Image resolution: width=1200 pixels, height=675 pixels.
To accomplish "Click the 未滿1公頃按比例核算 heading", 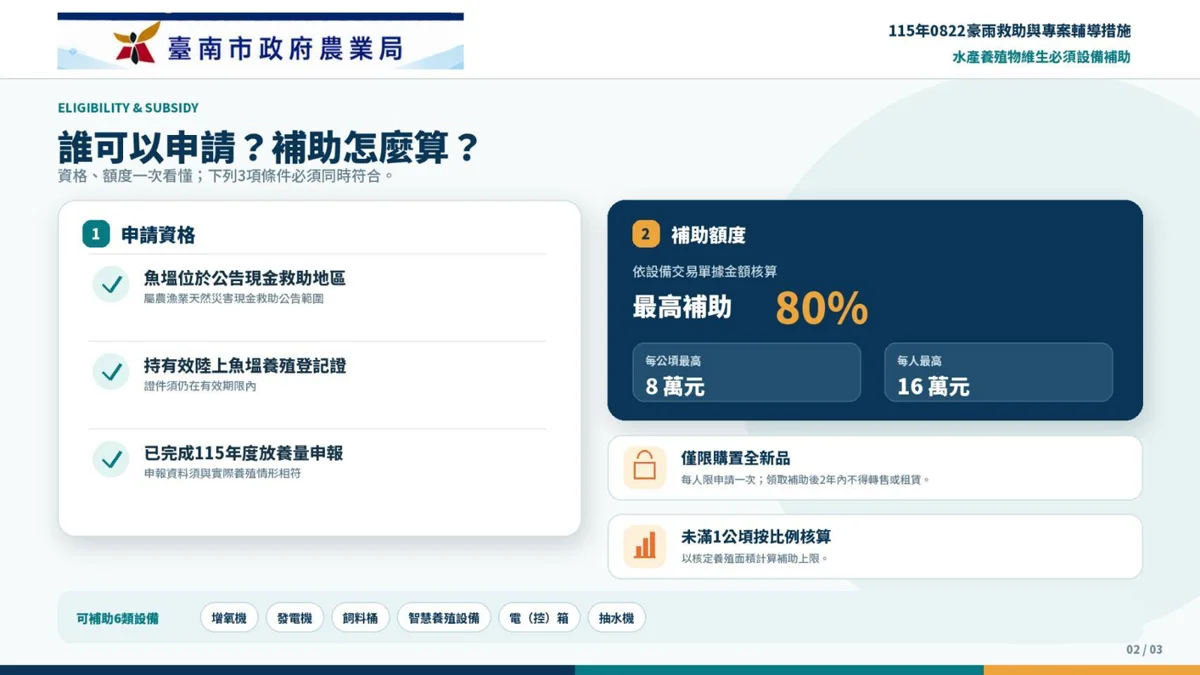I will click(756, 537).
